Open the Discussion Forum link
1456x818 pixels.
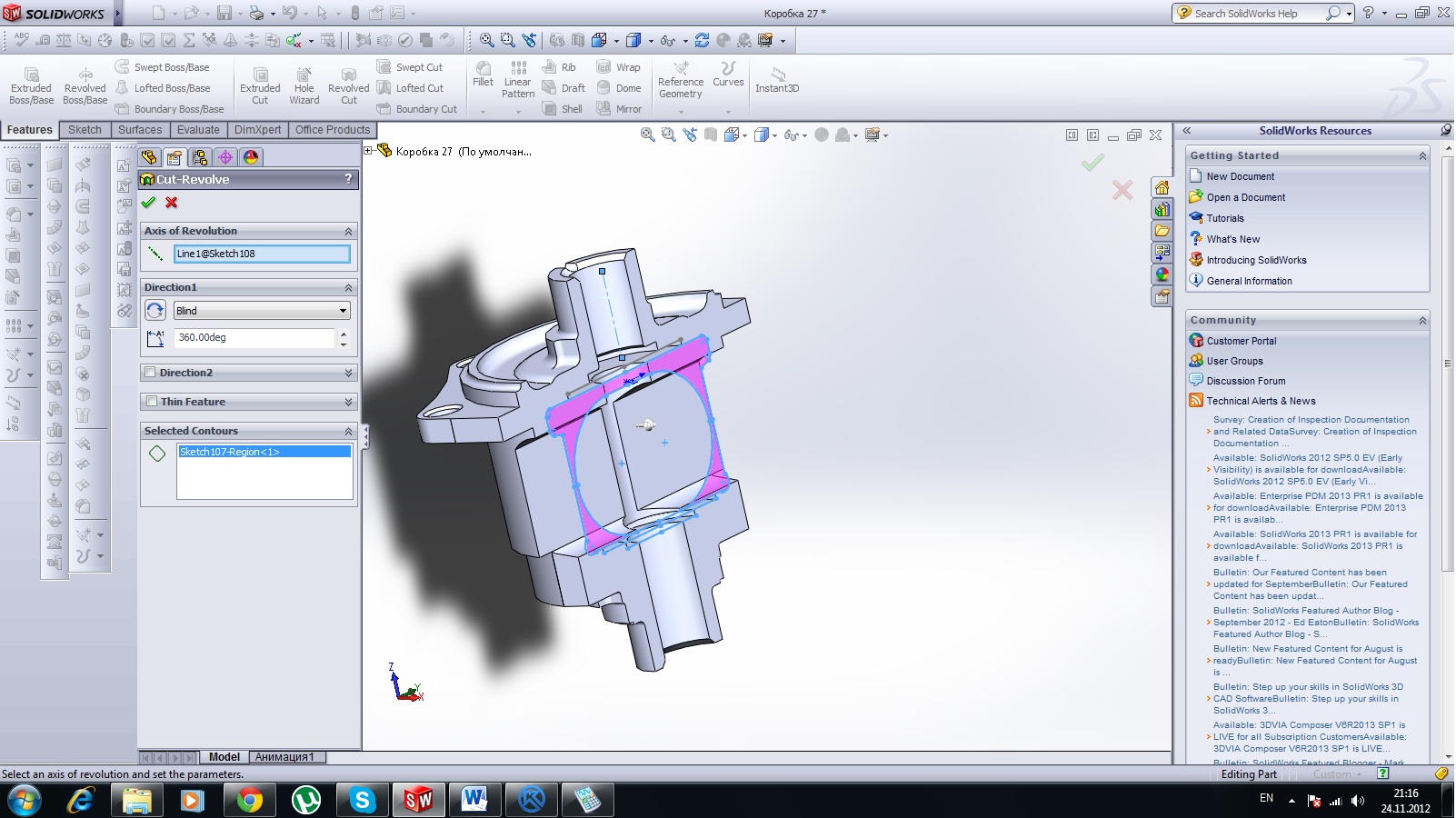tap(1246, 381)
